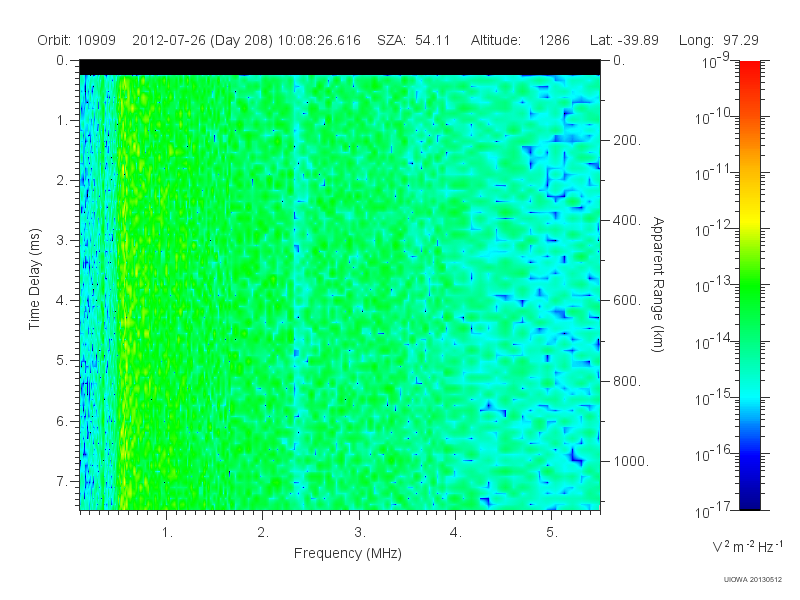The image size is (800, 600).
Task: Click the UIOWA 20130512 credit text
Action: tap(753, 579)
